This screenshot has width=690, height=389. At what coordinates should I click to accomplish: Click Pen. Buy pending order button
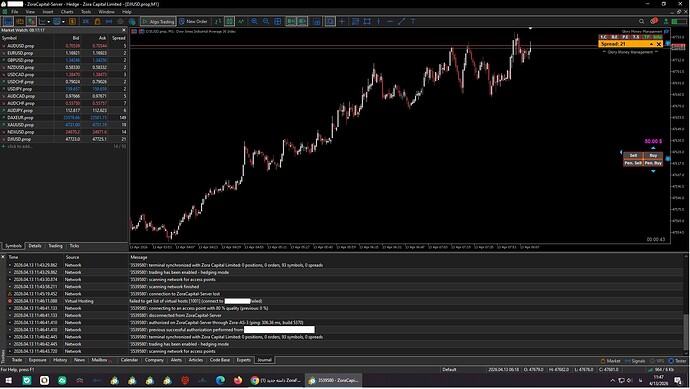(x=653, y=163)
